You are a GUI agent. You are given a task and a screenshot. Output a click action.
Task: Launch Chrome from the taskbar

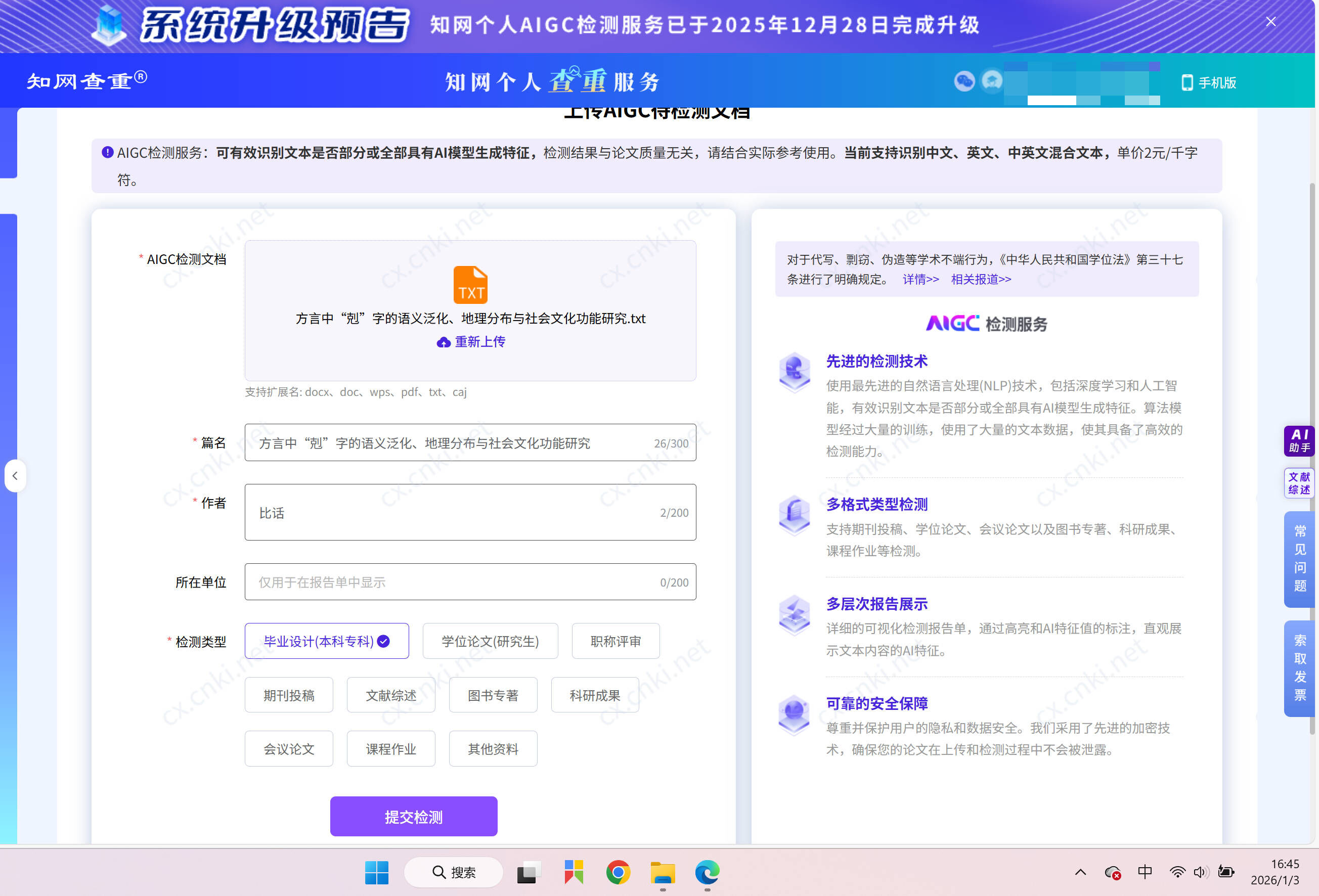click(x=618, y=872)
